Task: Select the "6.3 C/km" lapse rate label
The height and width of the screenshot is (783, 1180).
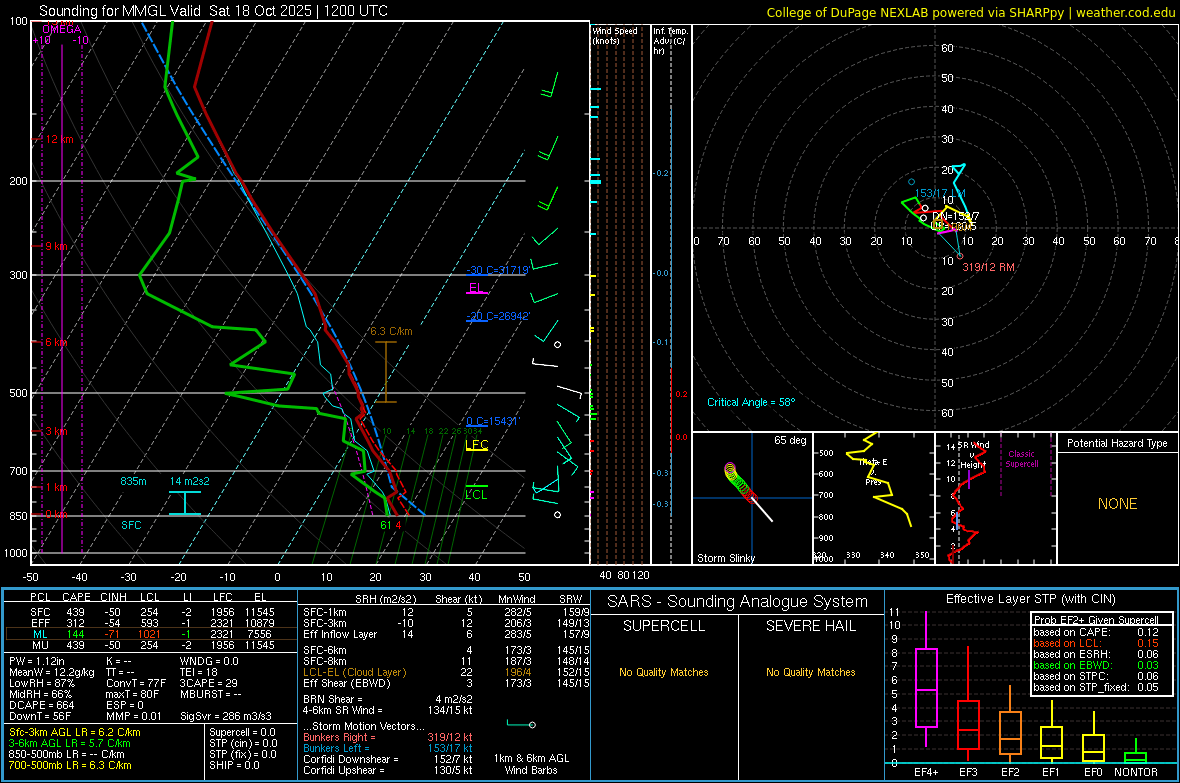Action: [x=391, y=331]
